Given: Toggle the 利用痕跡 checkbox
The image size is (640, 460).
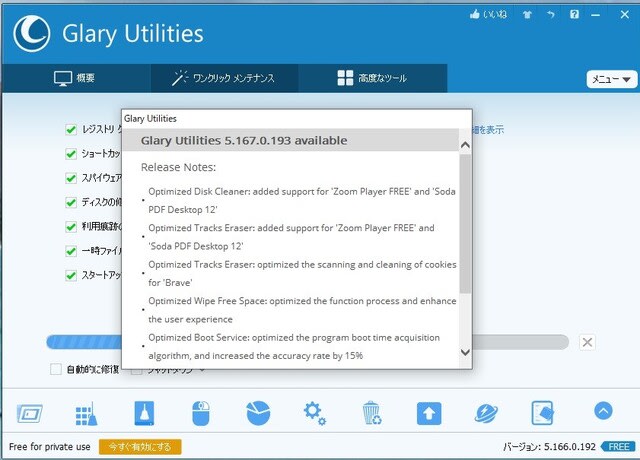Looking at the screenshot, I should pyautogui.click(x=71, y=227).
